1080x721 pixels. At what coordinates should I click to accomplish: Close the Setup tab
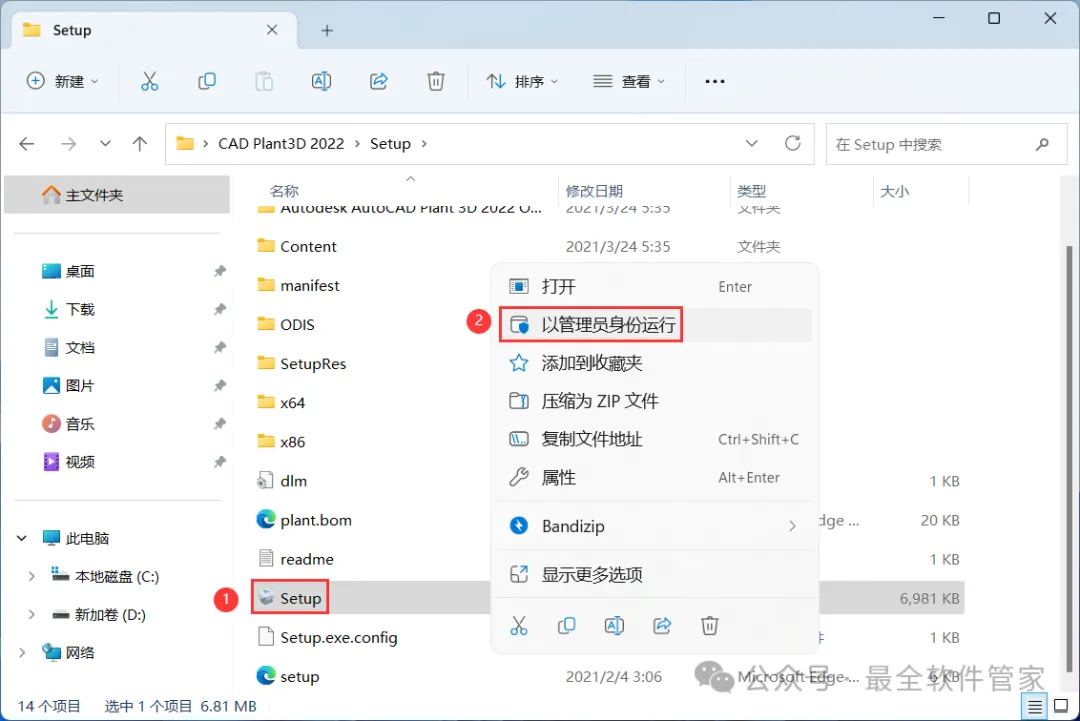[272, 30]
